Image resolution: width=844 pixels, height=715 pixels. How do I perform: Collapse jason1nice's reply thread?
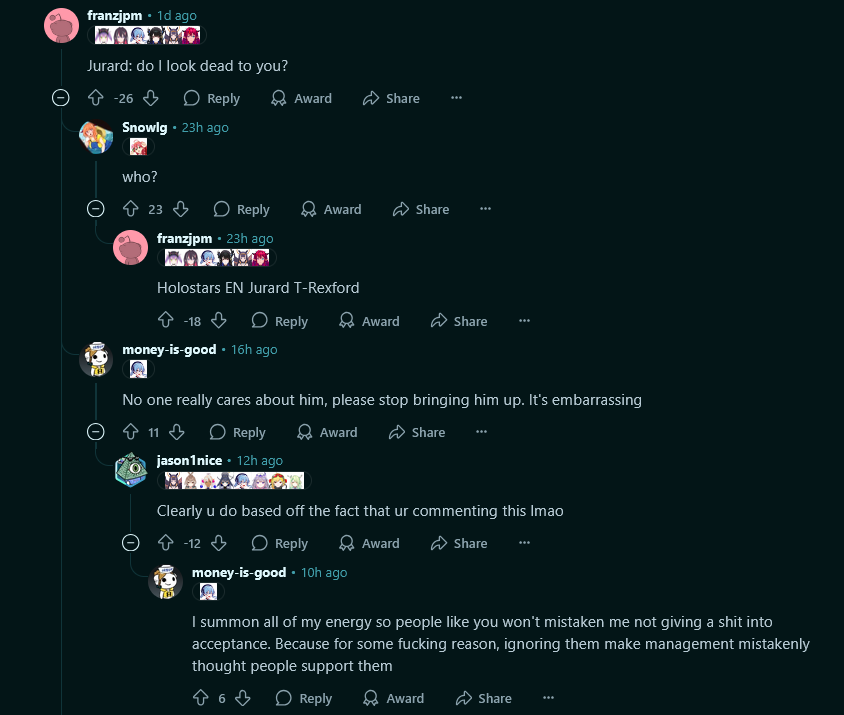point(131,543)
